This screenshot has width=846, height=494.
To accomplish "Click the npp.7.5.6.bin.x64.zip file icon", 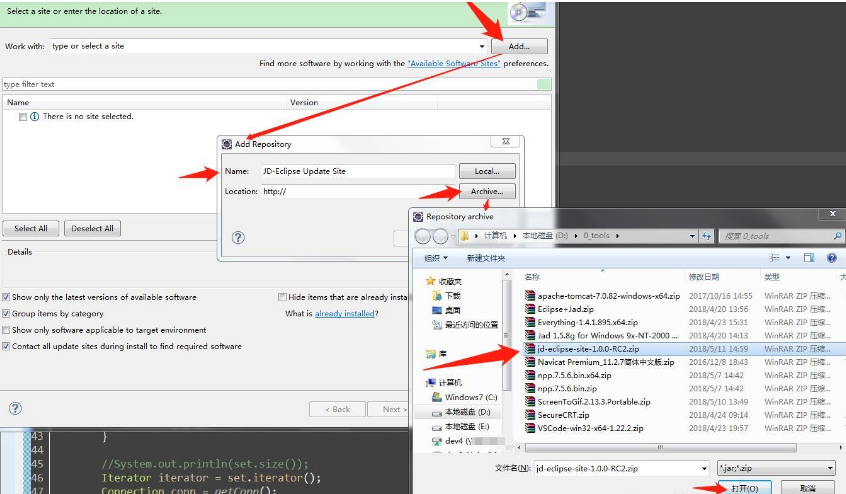I will 530,375.
